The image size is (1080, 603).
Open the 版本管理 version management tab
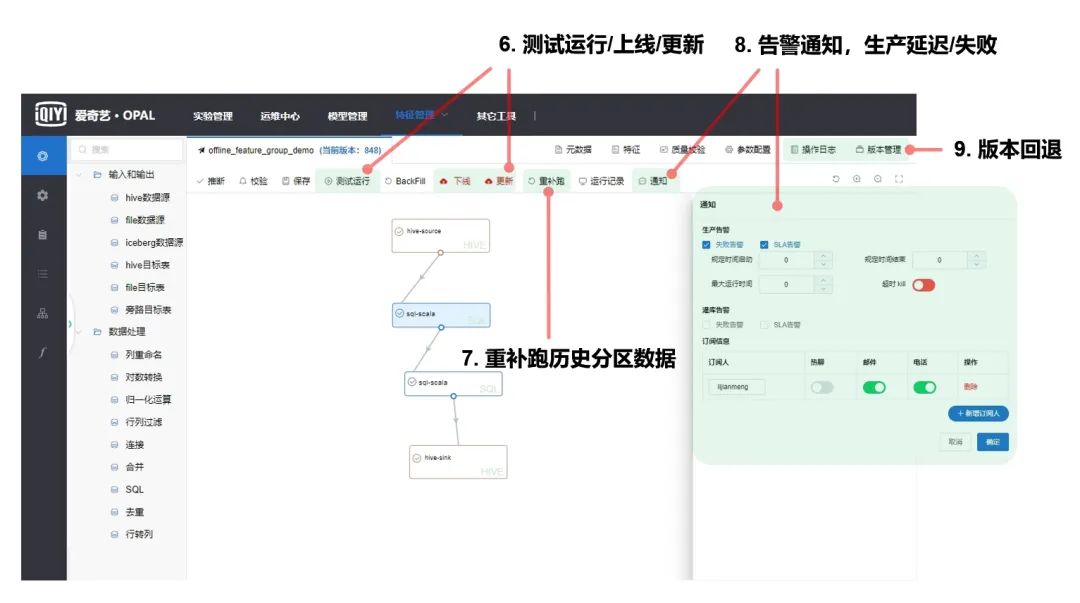(878, 149)
